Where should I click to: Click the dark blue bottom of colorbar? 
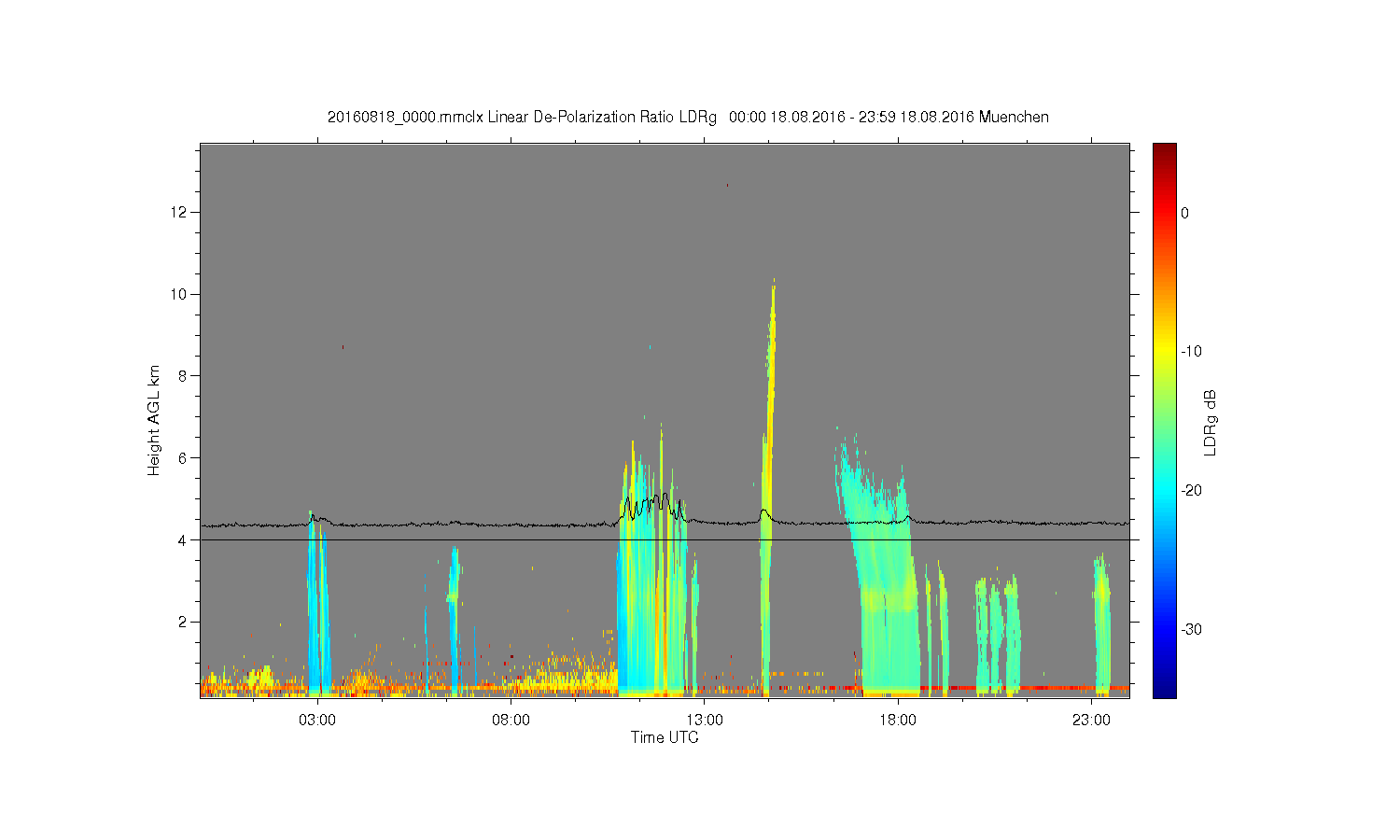point(1165,689)
